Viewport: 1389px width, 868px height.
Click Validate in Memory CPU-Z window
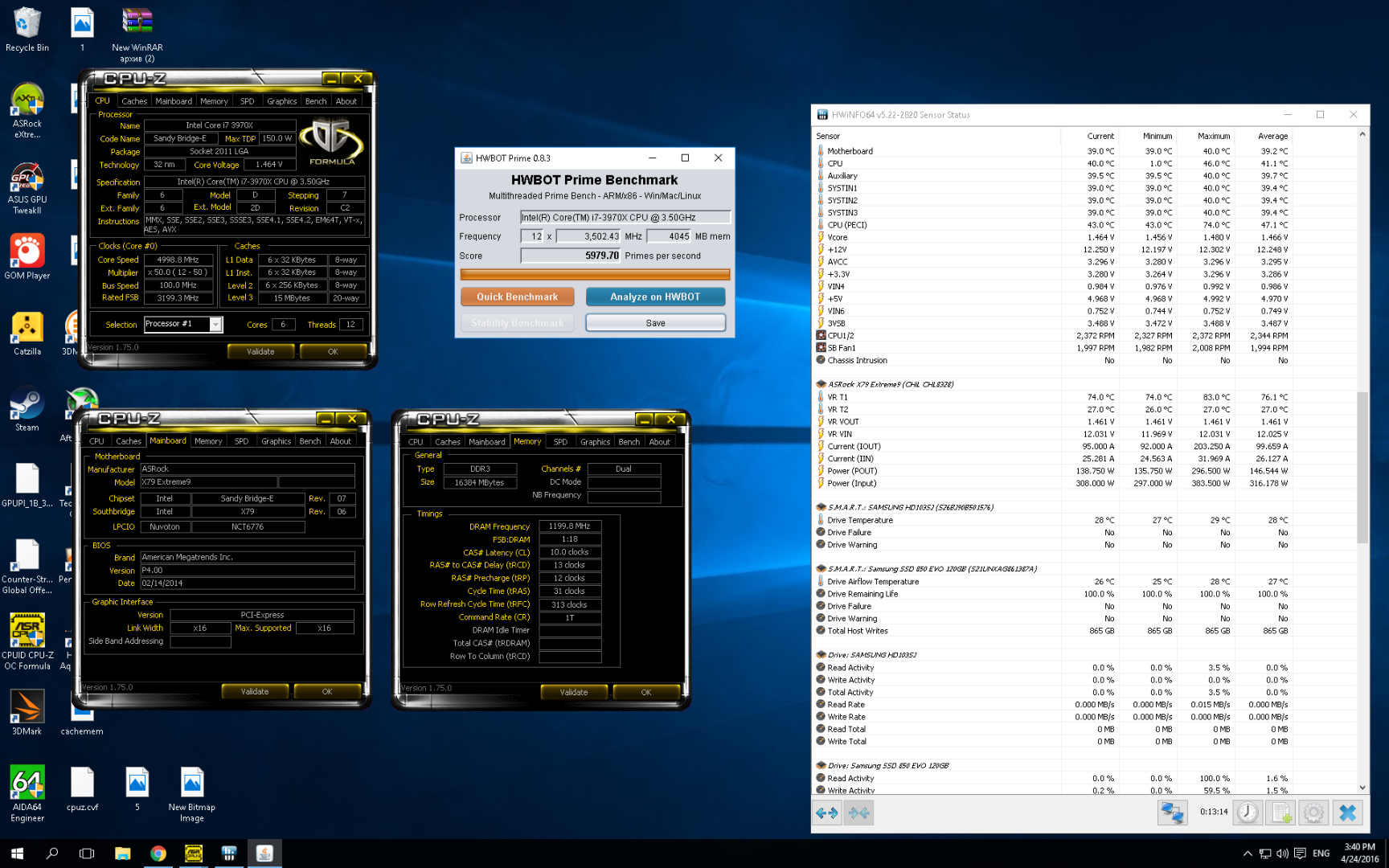(574, 692)
